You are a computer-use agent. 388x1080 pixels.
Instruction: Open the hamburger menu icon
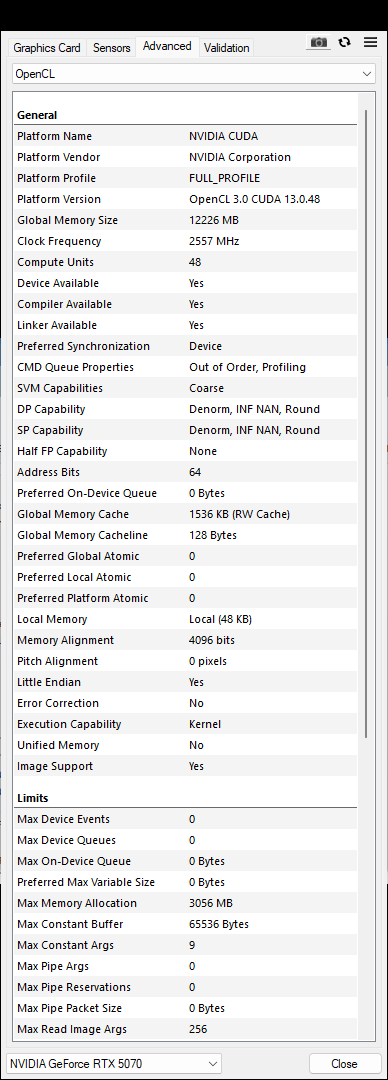coord(371,42)
